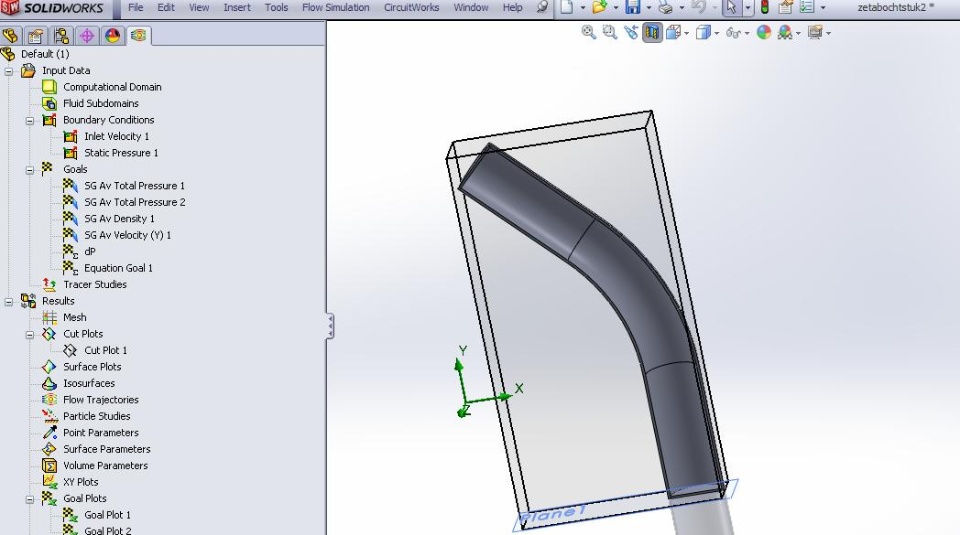Open the Help menu
The height and width of the screenshot is (535, 960).
point(512,7)
